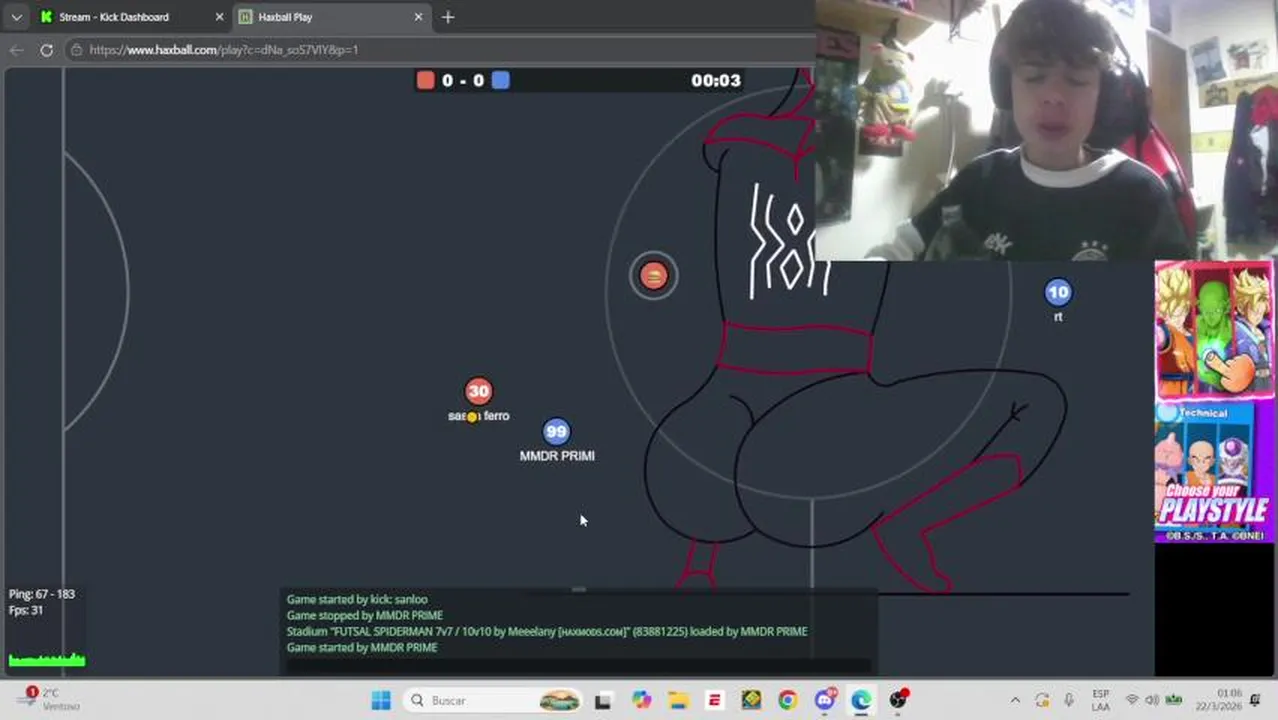Viewport: 1278px width, 720px height.
Task: Open OBS Studio from the taskbar
Action: 898,700
